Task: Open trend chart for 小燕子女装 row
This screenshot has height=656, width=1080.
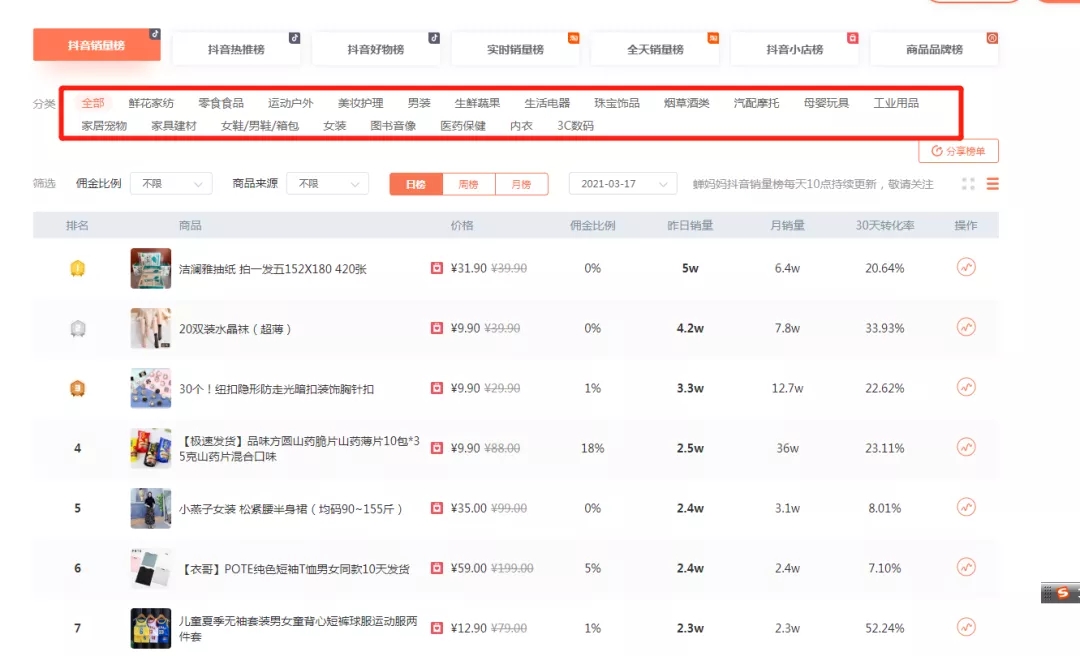Action: (966, 507)
